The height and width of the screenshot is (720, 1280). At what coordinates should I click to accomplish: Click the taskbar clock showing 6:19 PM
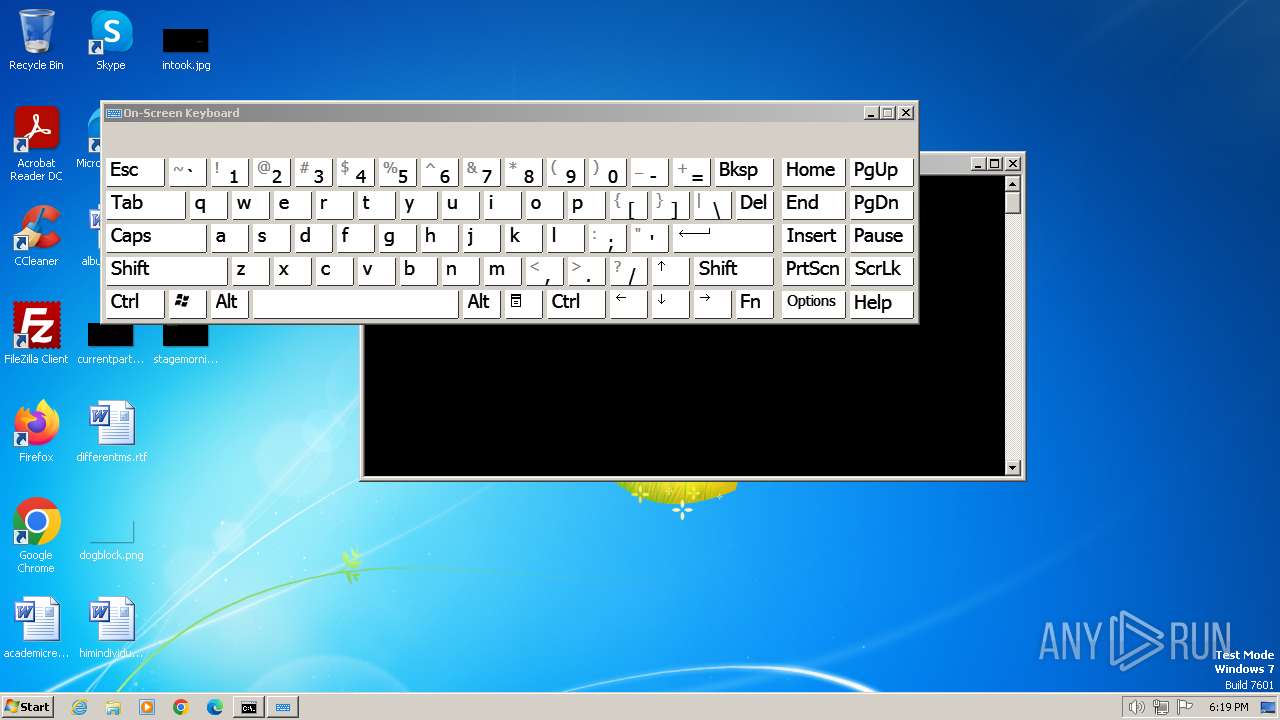pyautogui.click(x=1228, y=707)
